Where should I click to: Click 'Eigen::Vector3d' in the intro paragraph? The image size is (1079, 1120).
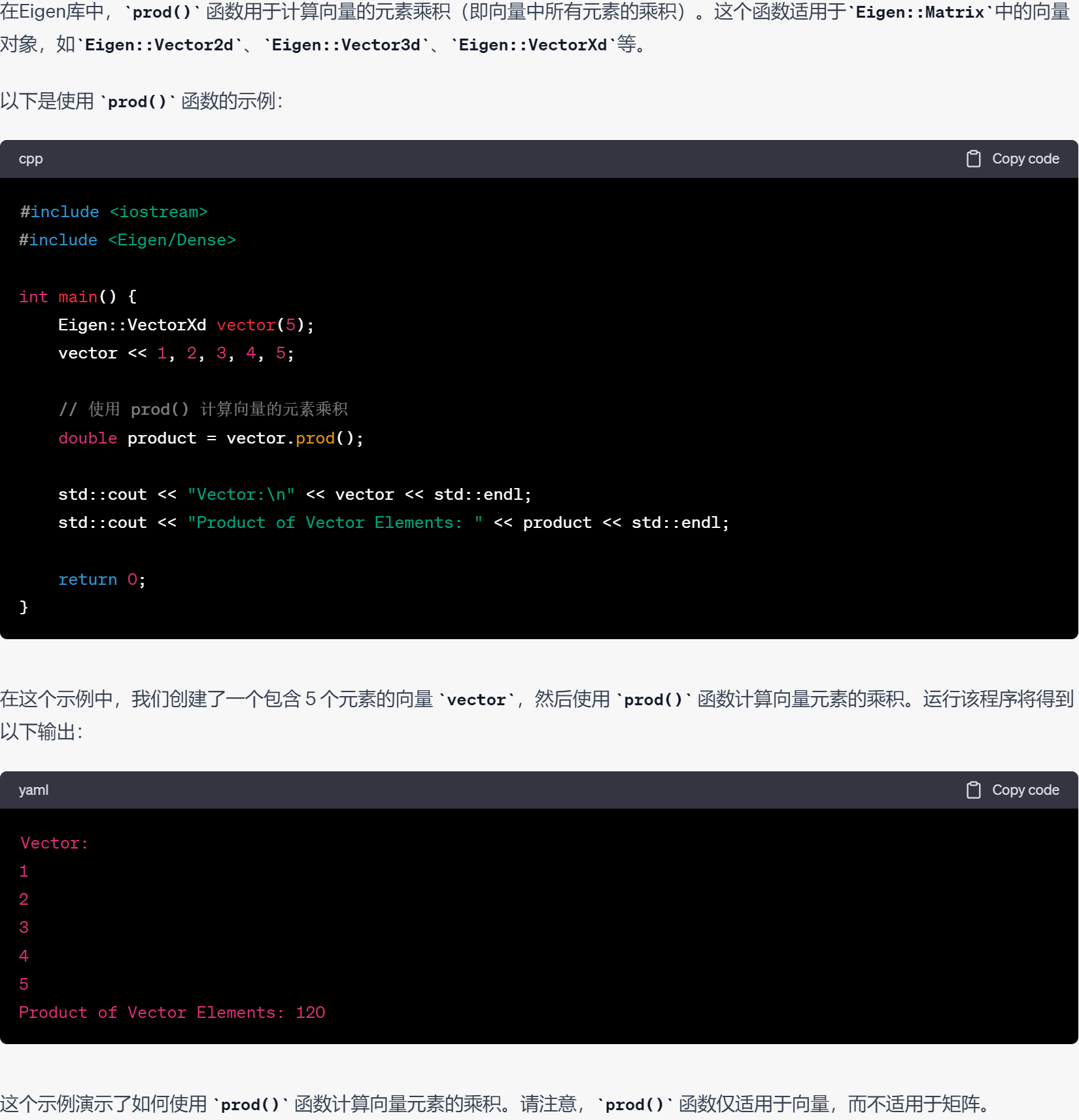(346, 45)
